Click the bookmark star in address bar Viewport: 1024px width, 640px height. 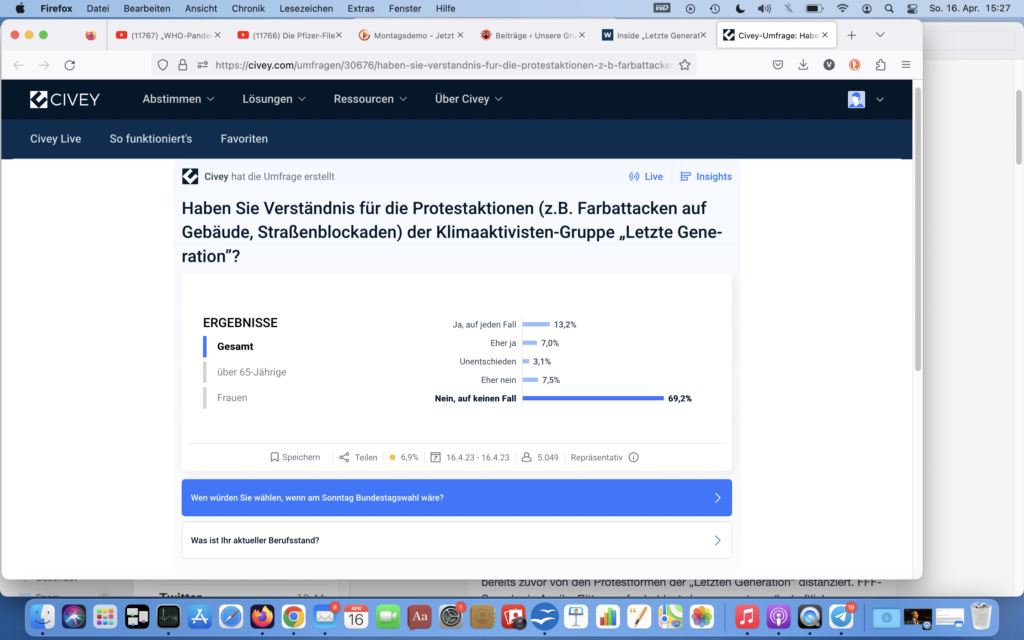[685, 65]
